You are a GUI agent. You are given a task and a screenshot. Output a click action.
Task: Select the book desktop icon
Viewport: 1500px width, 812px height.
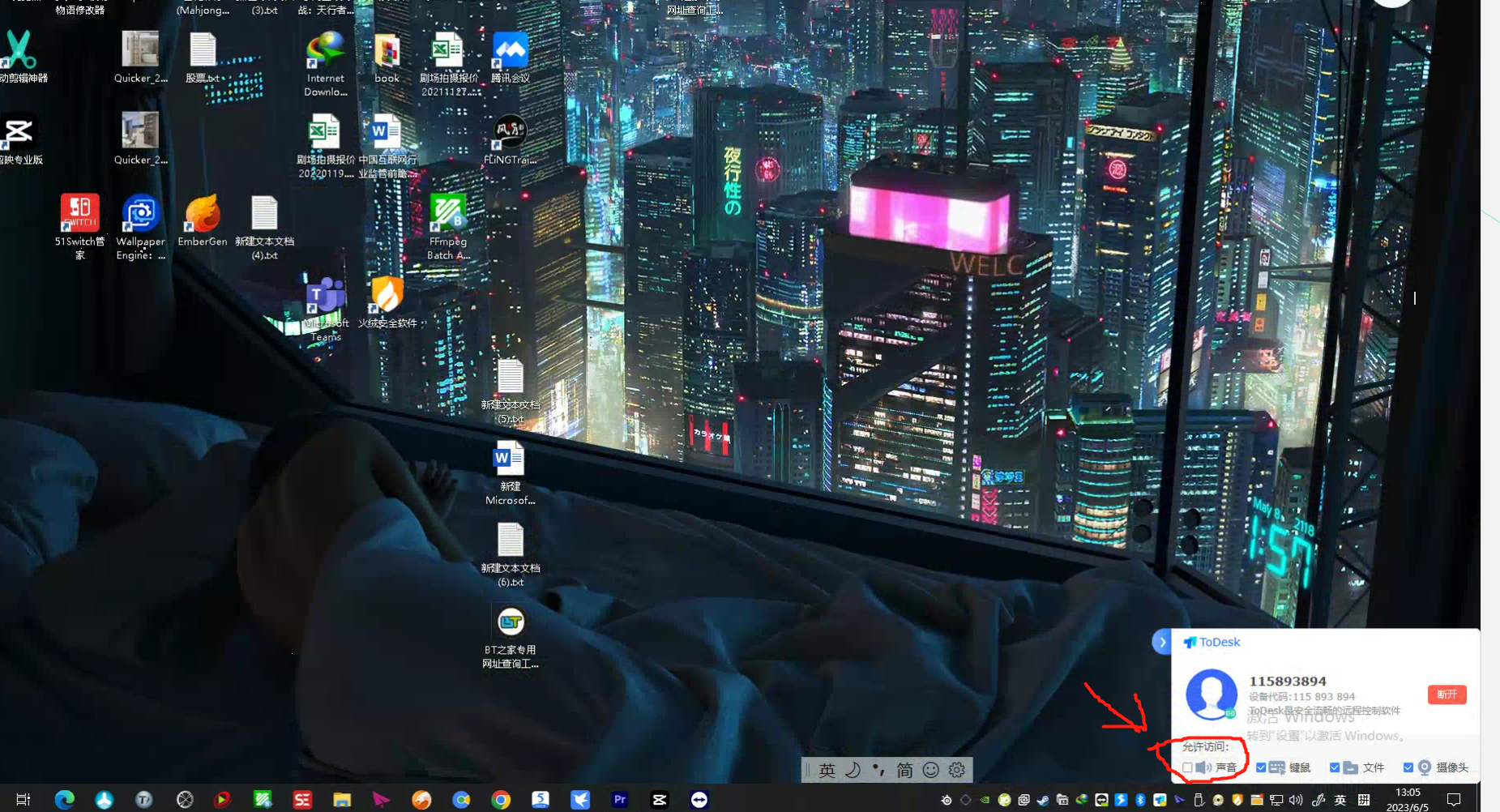click(x=387, y=57)
